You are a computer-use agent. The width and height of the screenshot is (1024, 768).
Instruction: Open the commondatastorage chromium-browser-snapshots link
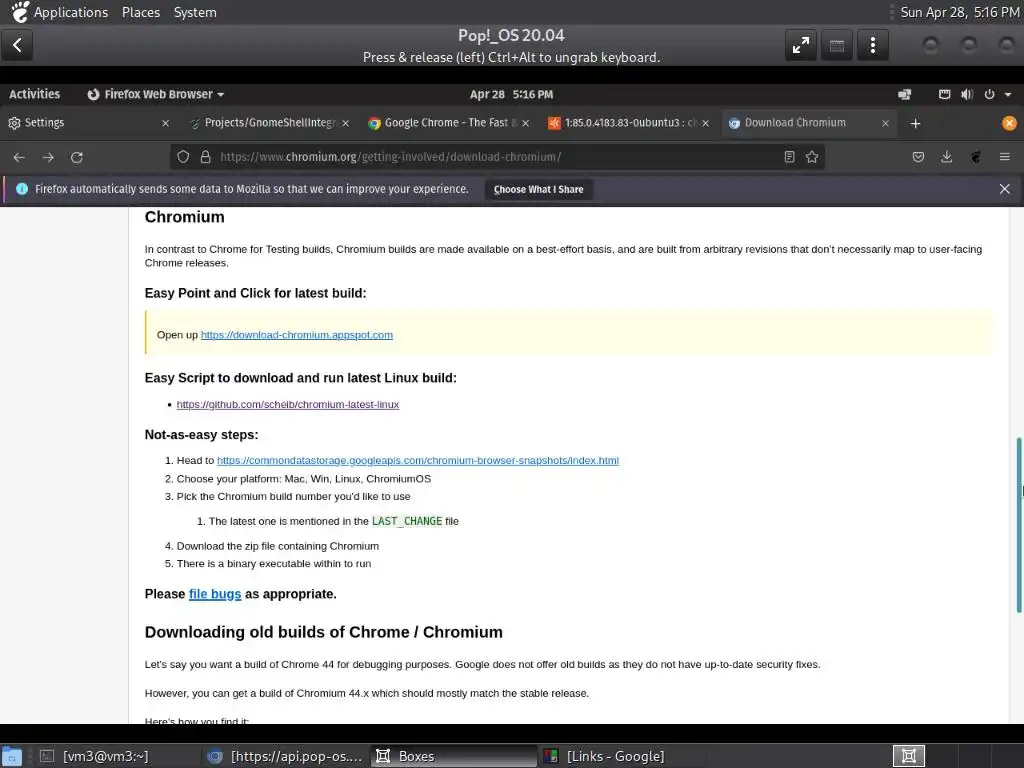click(417, 460)
